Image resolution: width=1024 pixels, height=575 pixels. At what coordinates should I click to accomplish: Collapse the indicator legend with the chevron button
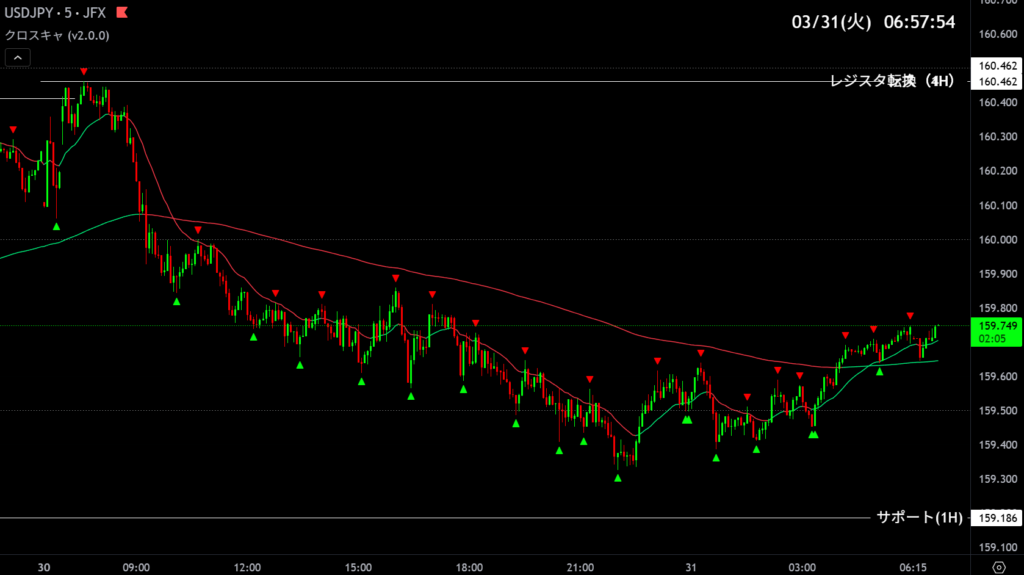click(17, 58)
